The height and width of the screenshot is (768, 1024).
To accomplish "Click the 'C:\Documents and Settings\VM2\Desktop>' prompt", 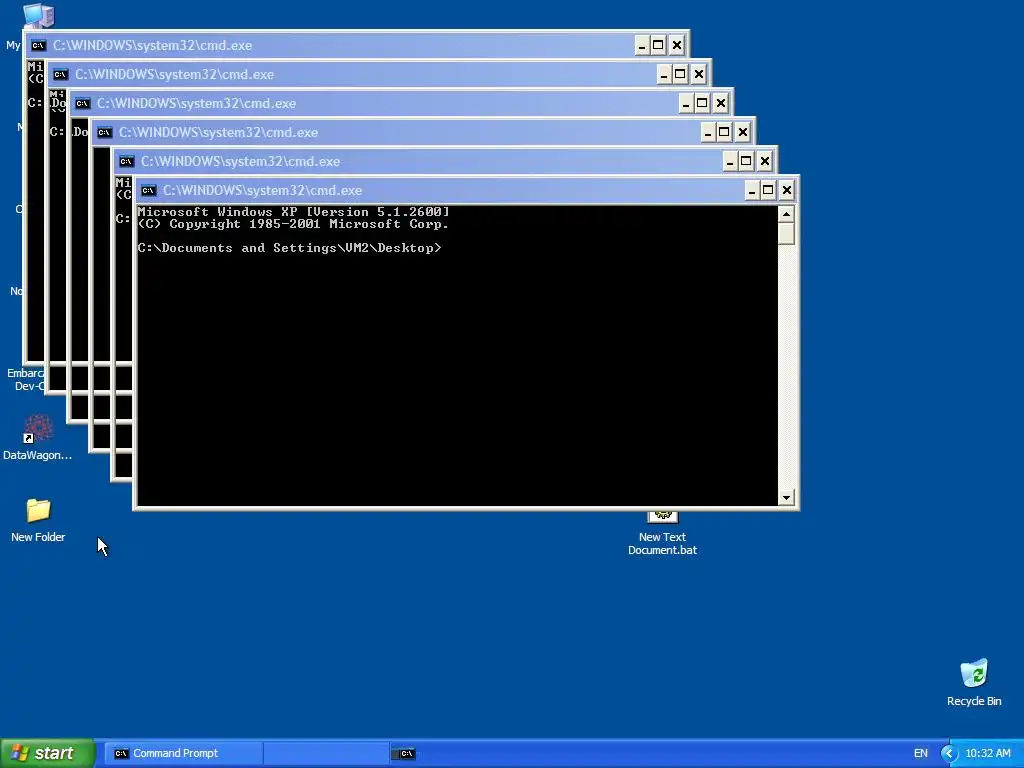I will 289,248.
